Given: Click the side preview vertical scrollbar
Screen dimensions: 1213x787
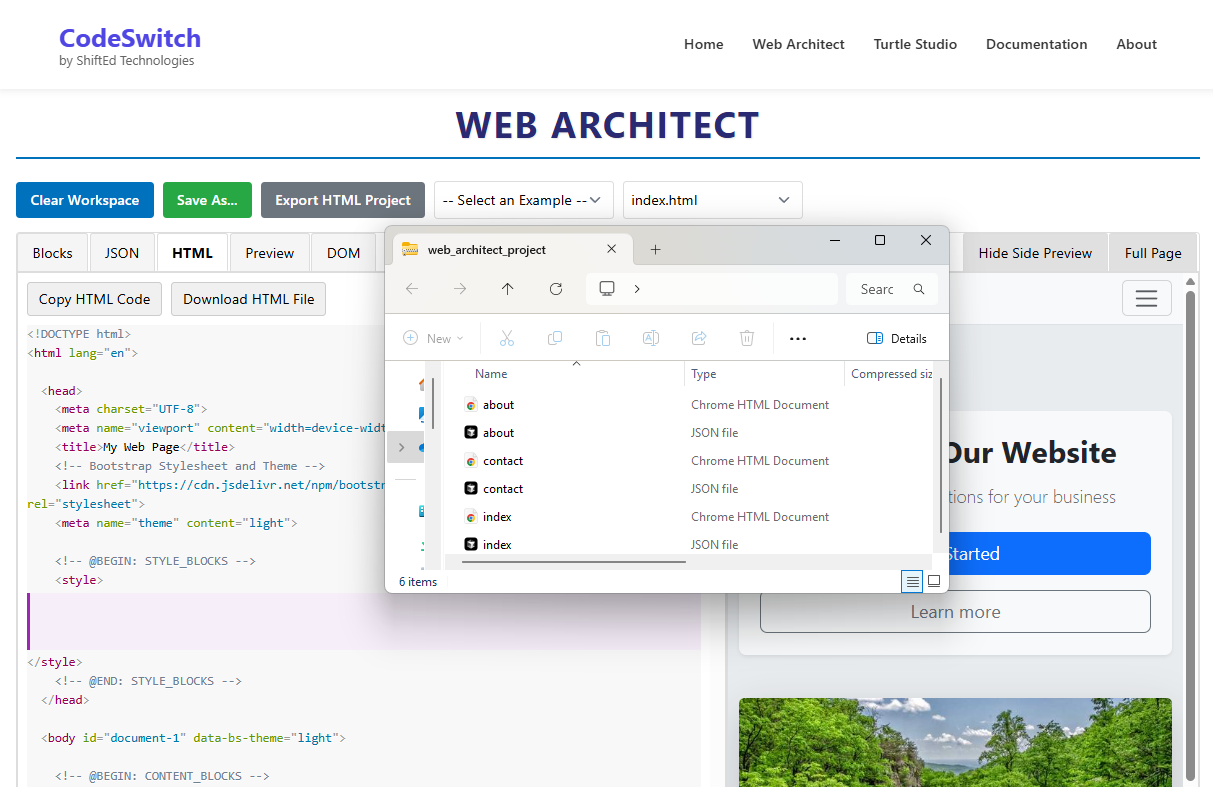Looking at the screenshot, I should pos(1190,535).
